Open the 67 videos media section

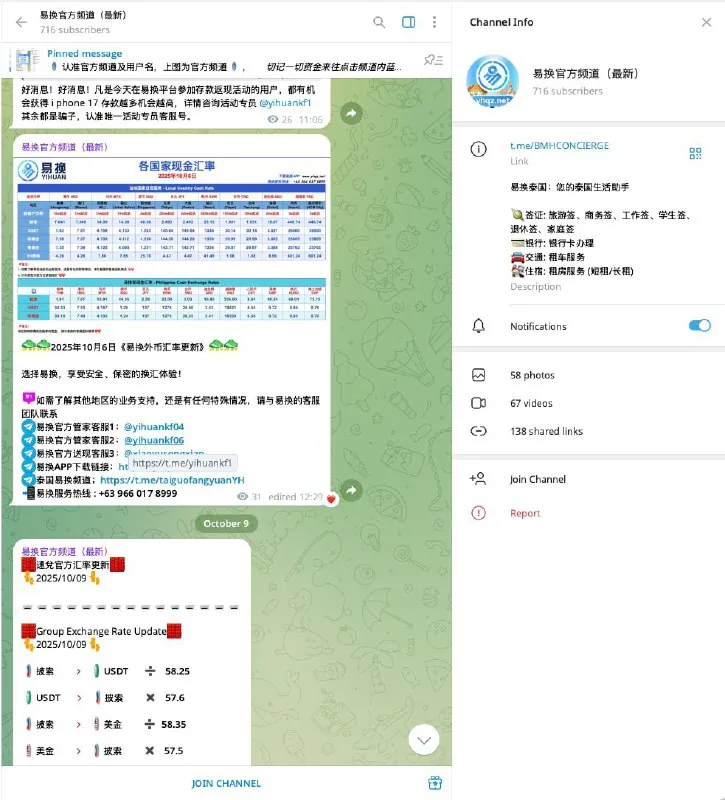coord(531,403)
